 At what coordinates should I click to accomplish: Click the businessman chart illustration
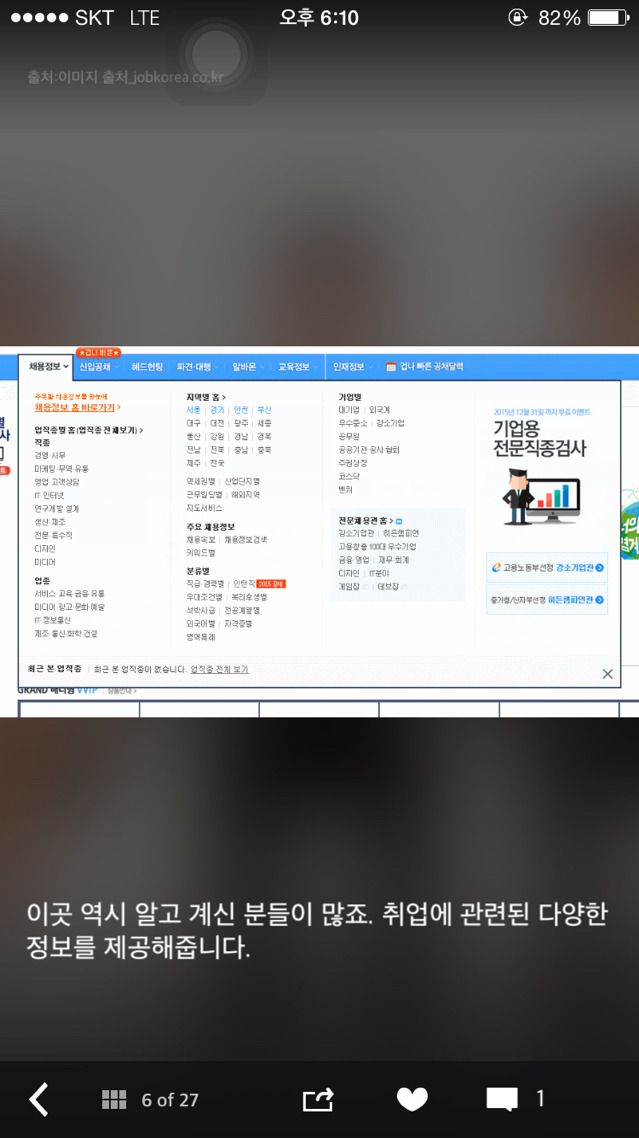click(x=540, y=496)
